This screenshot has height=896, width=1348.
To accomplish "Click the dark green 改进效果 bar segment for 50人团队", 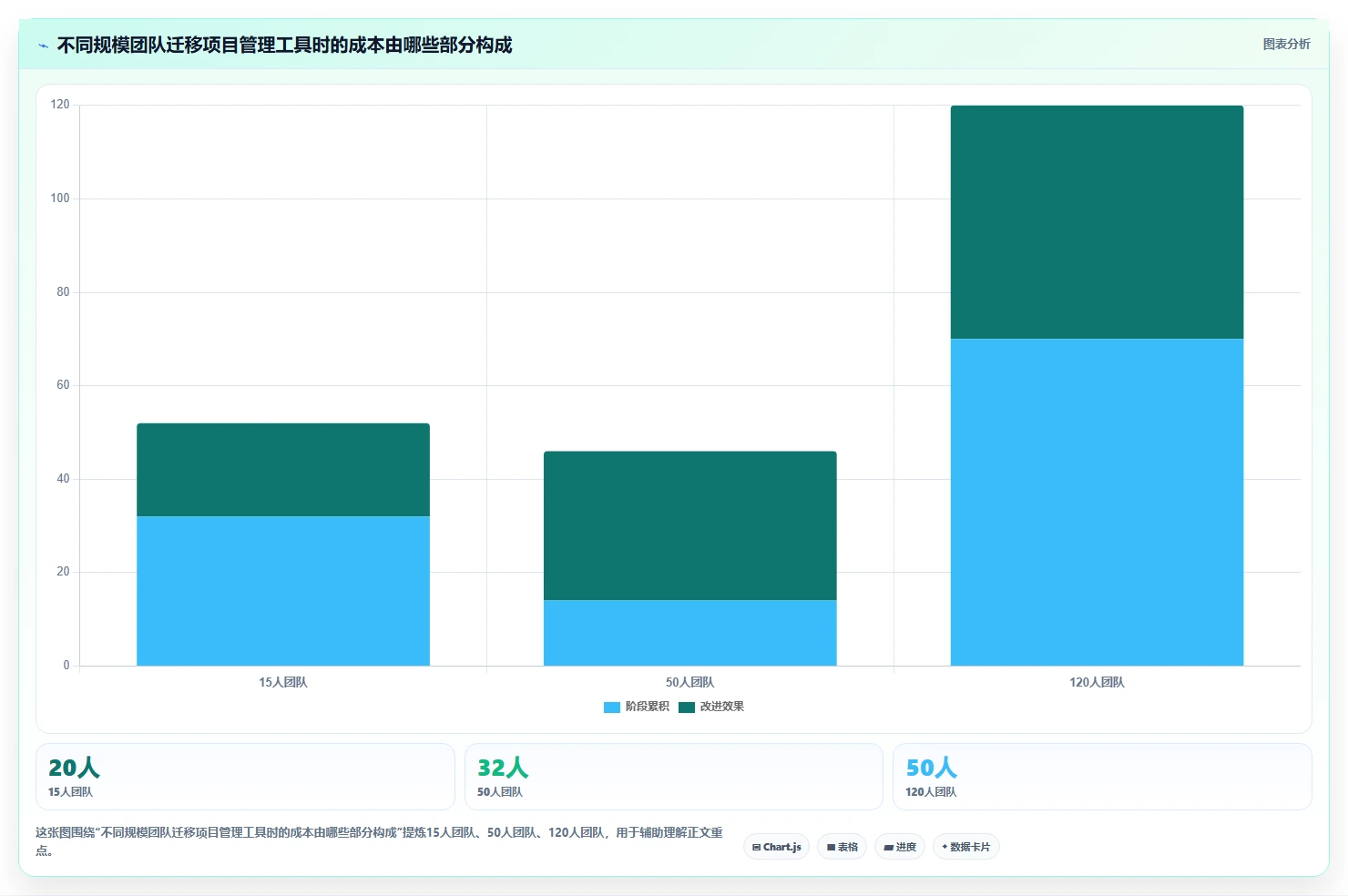I will 690,525.
